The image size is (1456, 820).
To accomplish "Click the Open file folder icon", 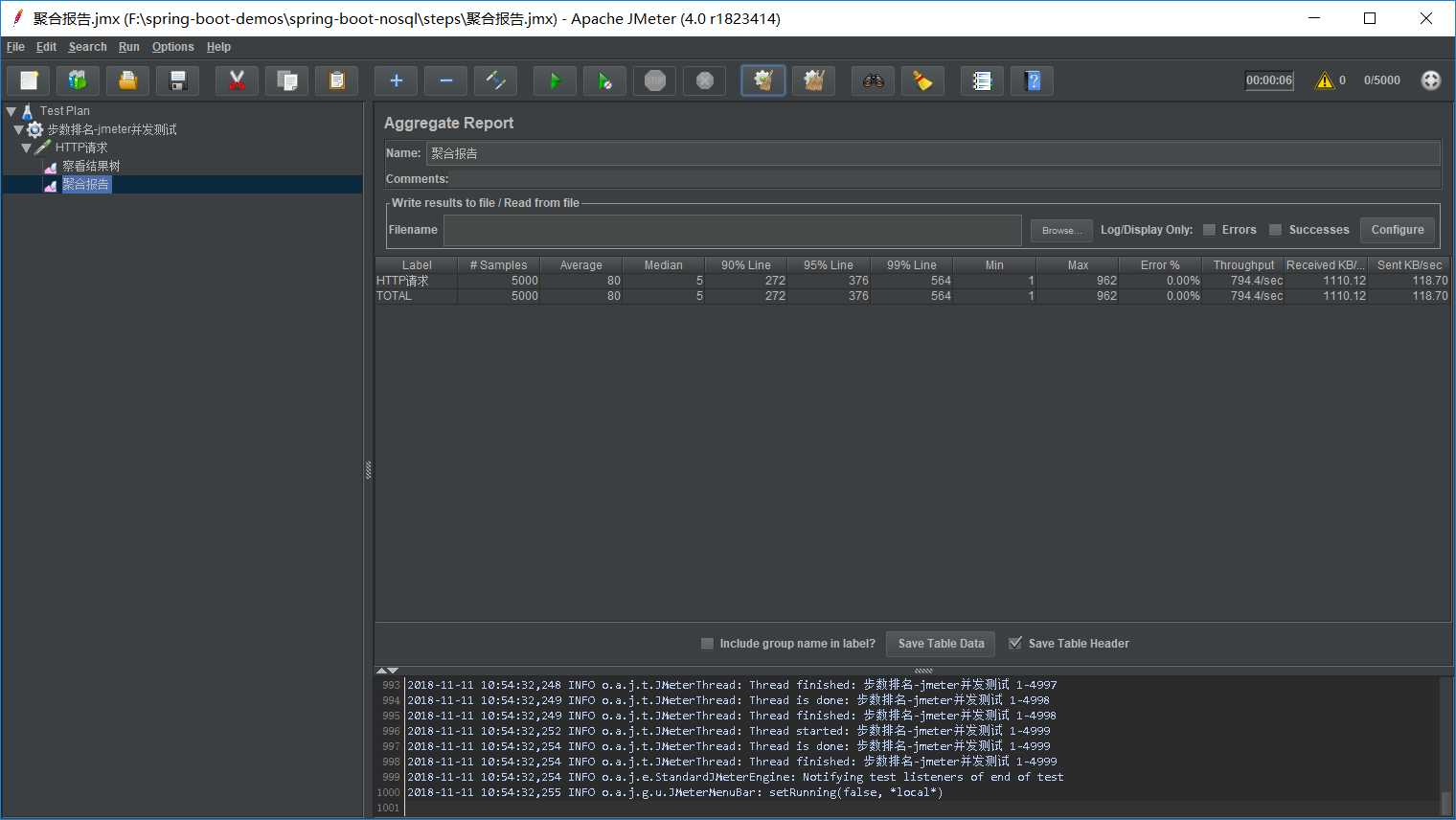I will [127, 80].
